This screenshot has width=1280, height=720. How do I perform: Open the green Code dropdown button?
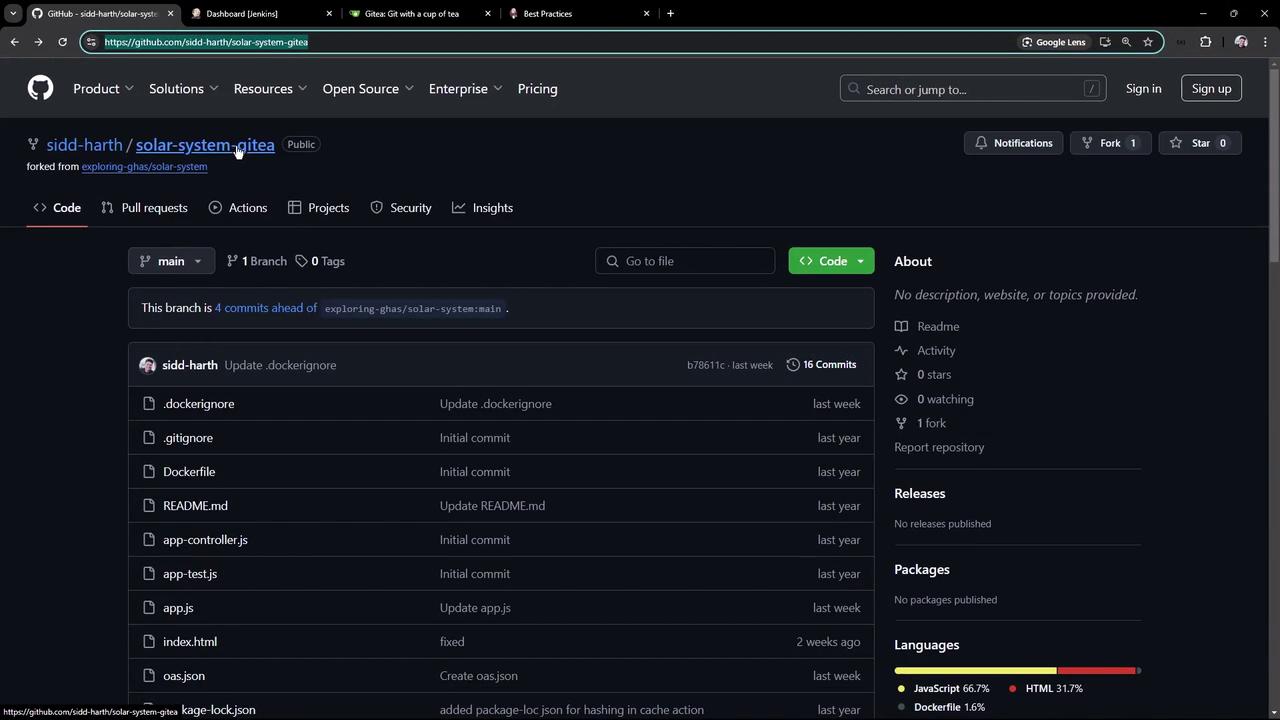coord(831,261)
